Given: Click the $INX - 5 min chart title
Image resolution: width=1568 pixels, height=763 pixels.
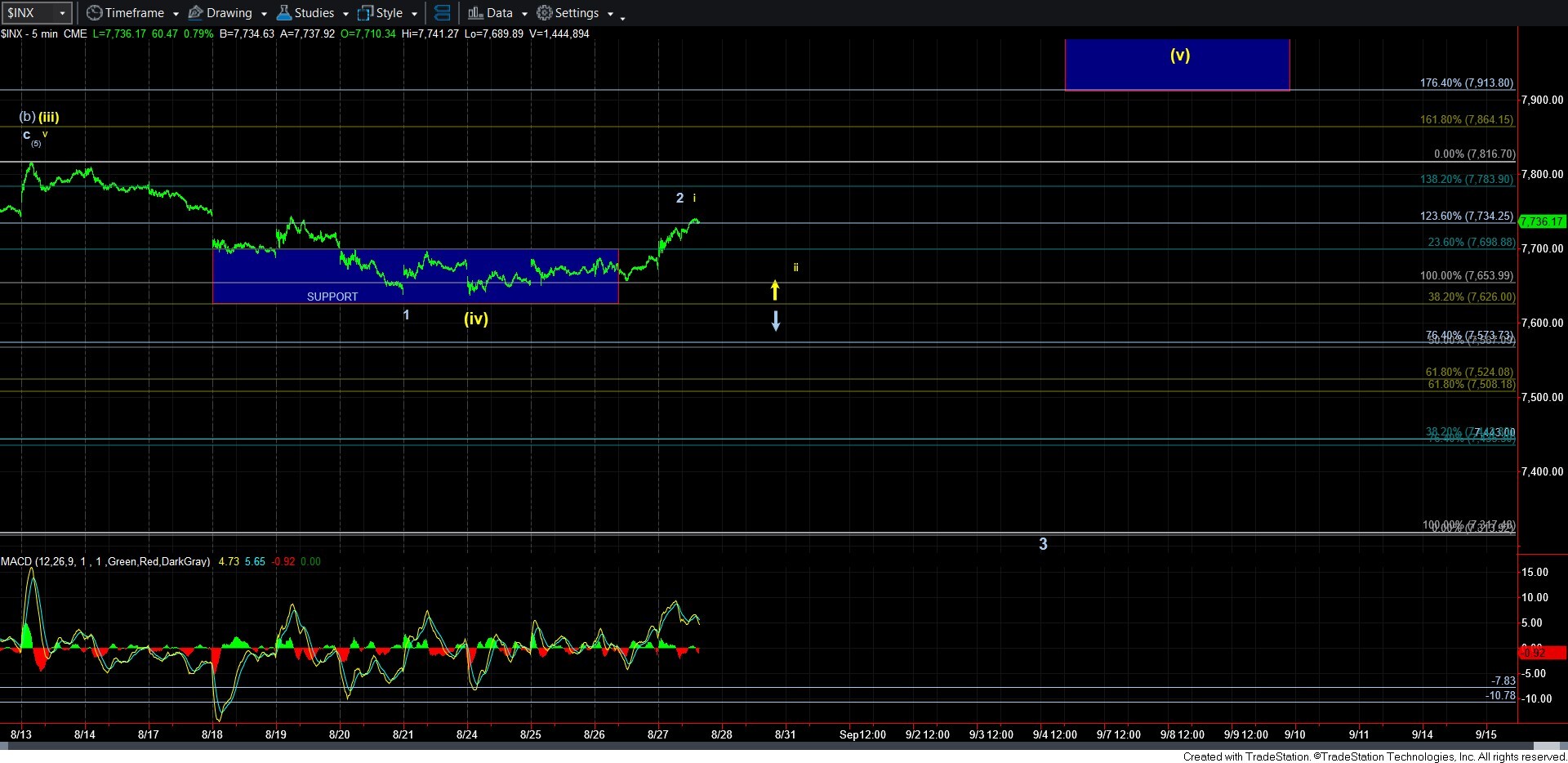Looking at the screenshot, I should (29, 33).
